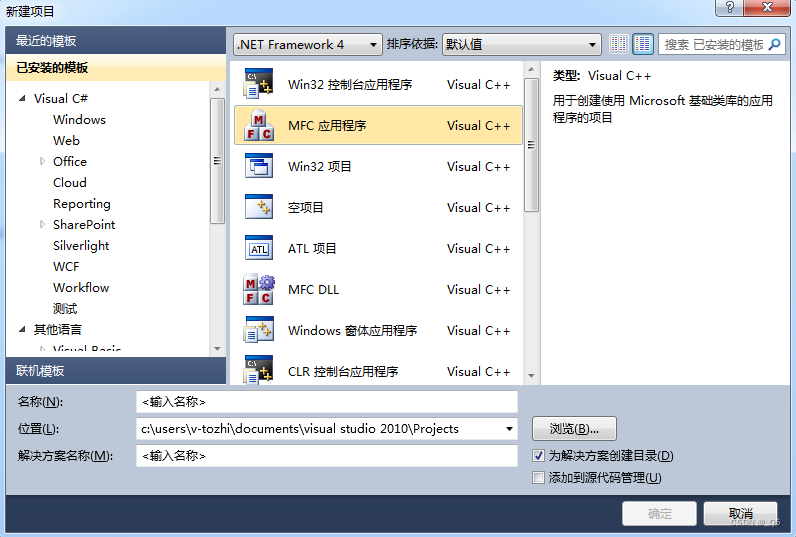
Task: Select the Workflow template category
Action: (81, 288)
